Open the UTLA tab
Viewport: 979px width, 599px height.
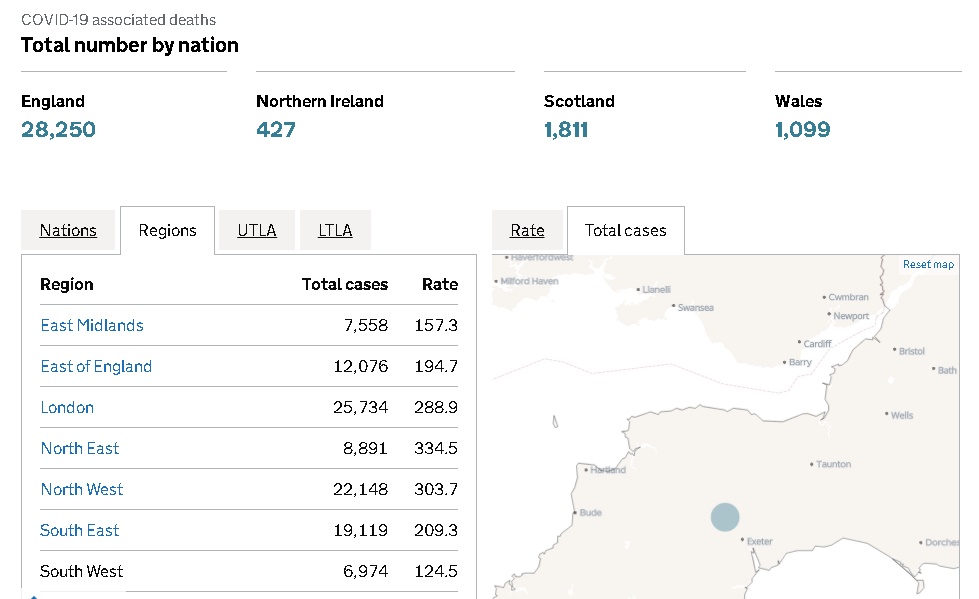tap(257, 230)
